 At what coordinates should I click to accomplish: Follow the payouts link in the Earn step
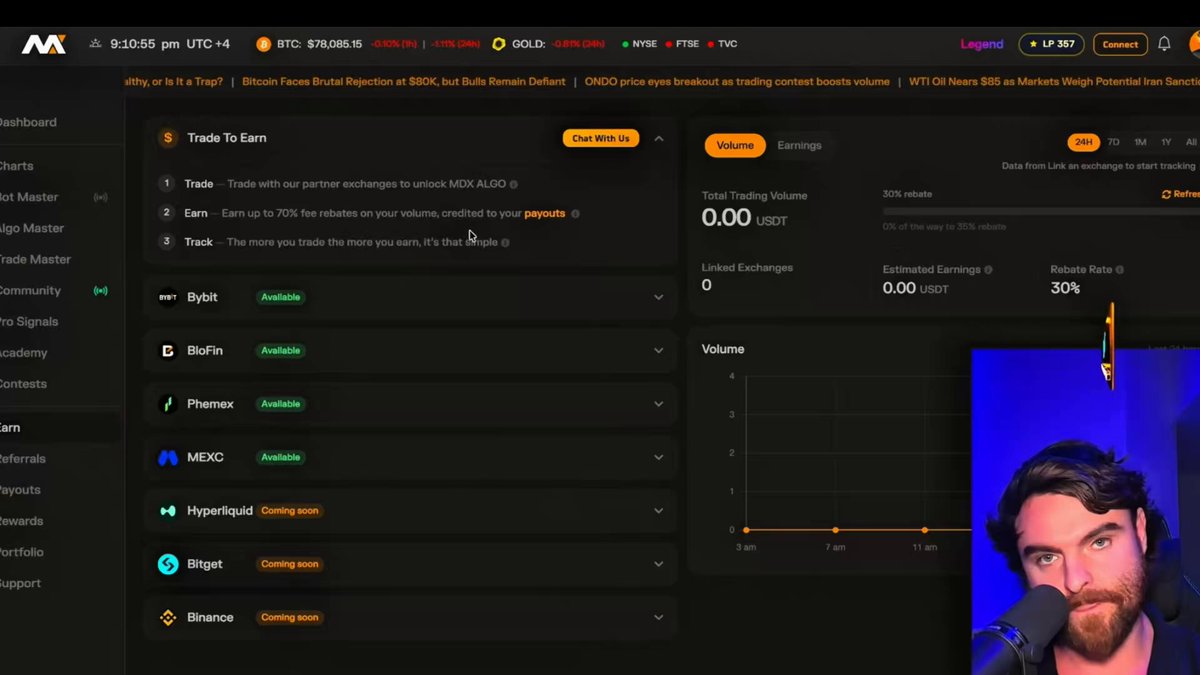click(x=545, y=213)
